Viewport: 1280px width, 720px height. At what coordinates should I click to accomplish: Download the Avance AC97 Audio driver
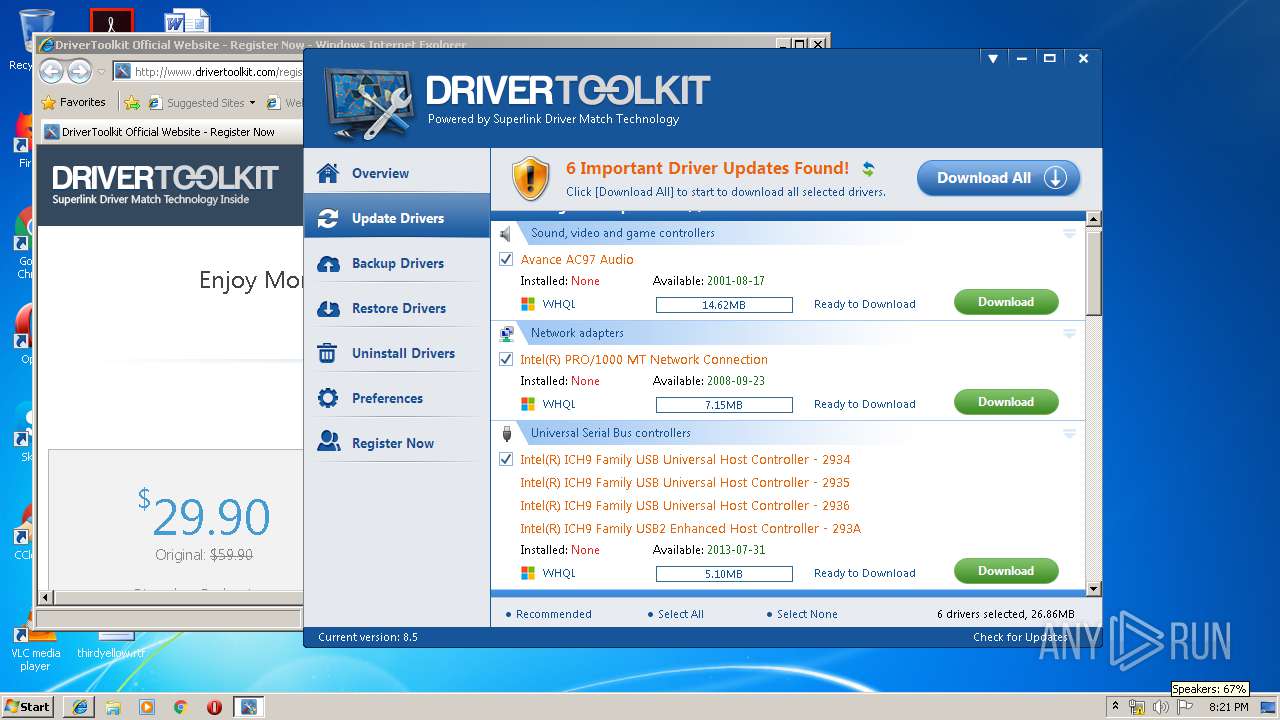click(1006, 302)
